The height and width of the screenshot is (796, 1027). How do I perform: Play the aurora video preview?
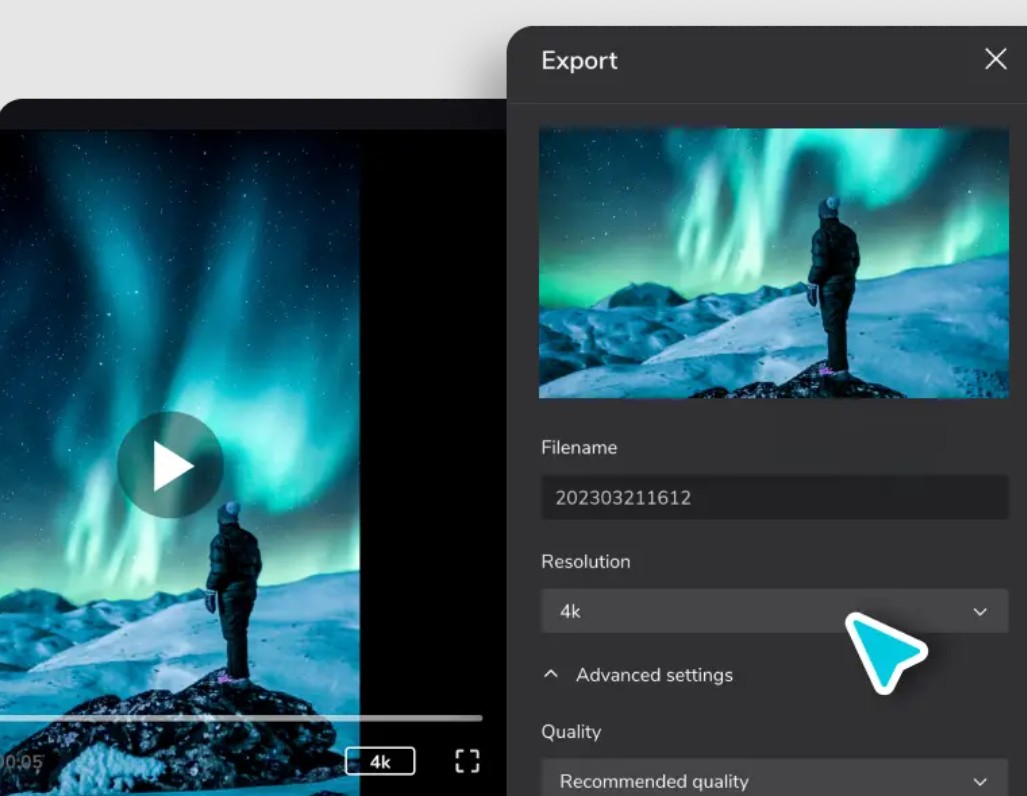[170, 465]
